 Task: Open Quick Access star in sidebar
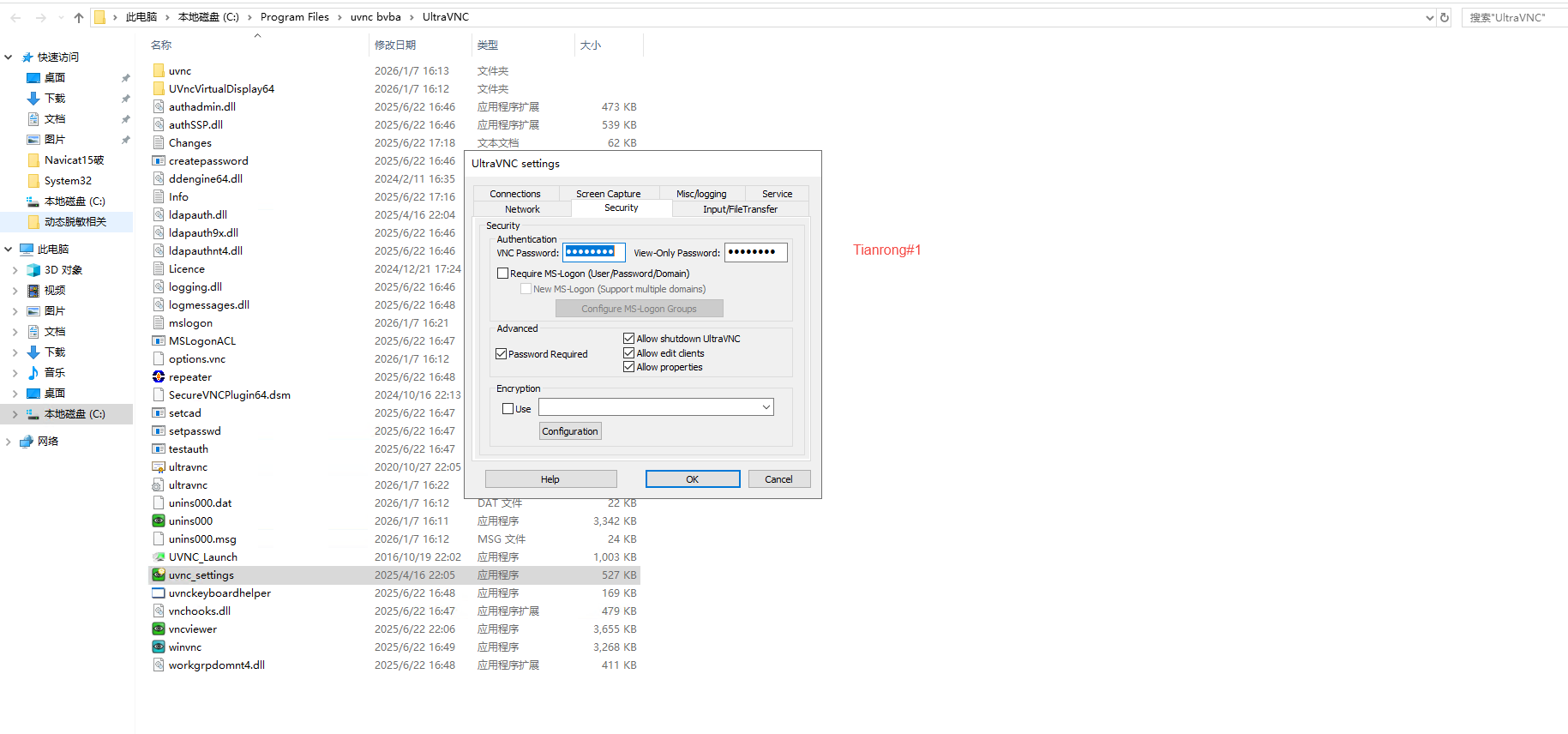27,57
